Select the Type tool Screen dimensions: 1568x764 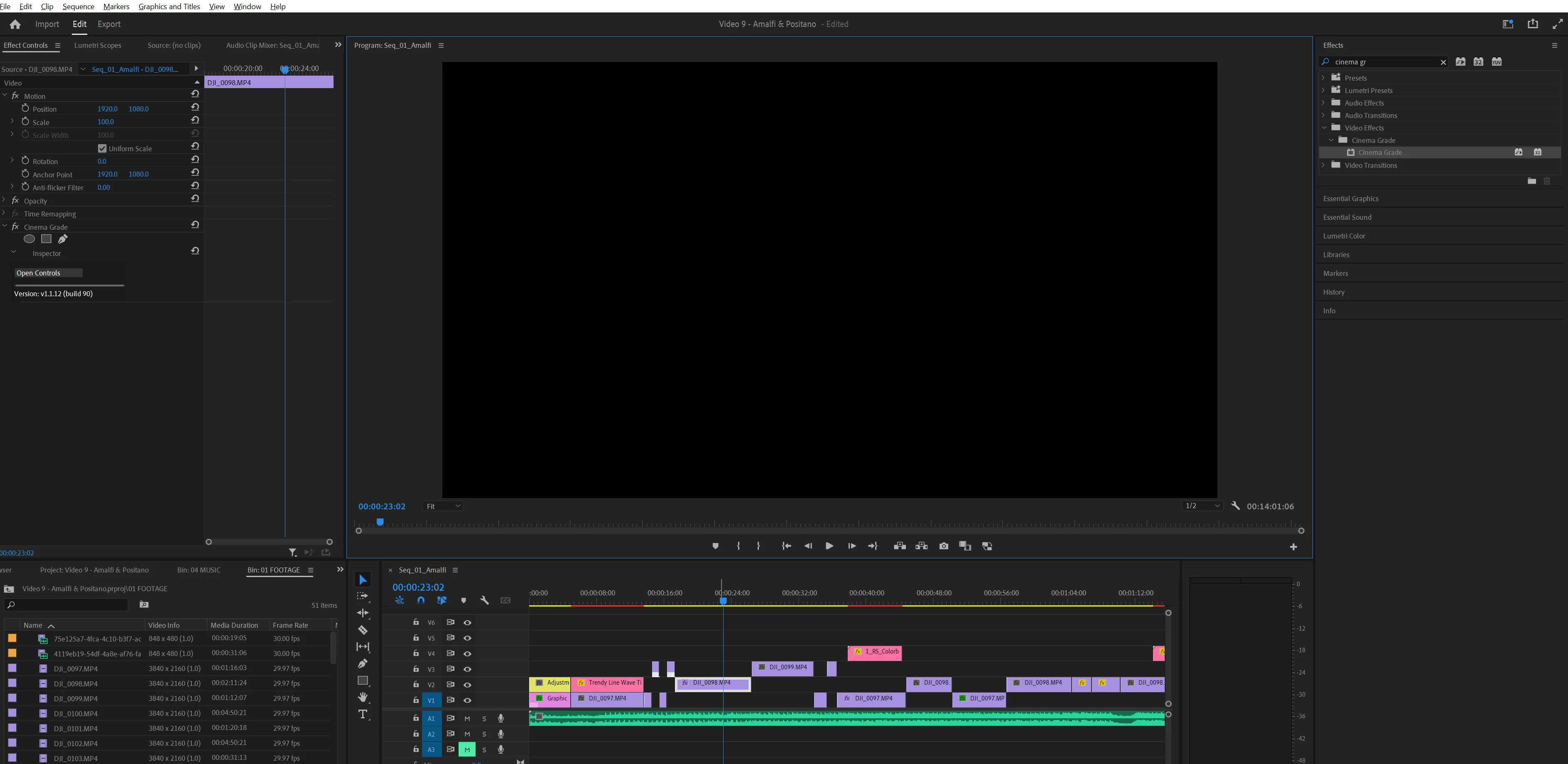click(363, 714)
